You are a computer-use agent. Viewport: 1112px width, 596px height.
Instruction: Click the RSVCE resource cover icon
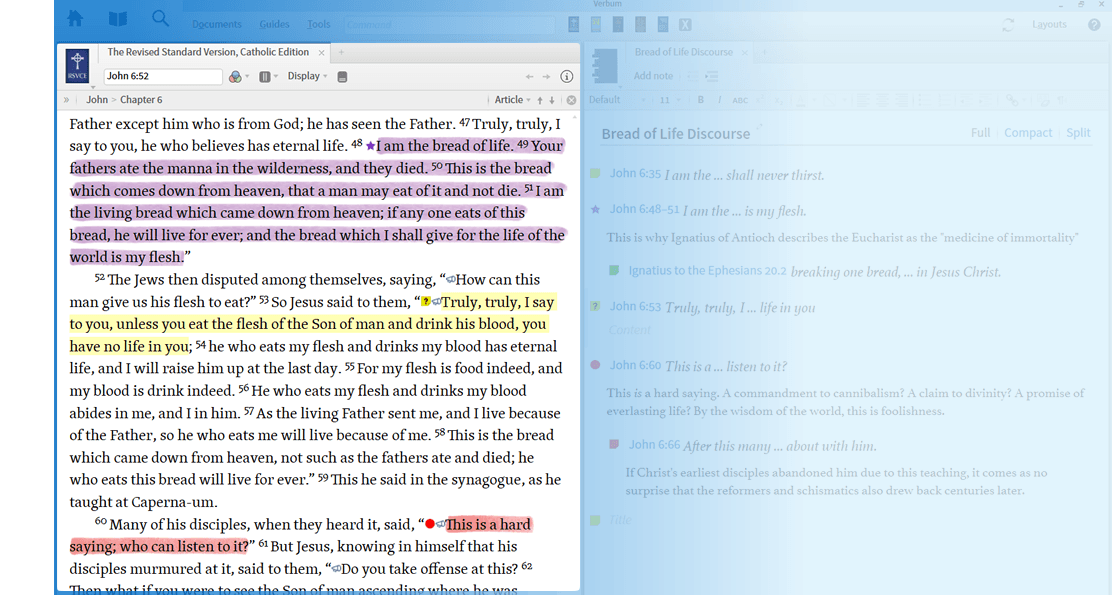click(x=77, y=66)
